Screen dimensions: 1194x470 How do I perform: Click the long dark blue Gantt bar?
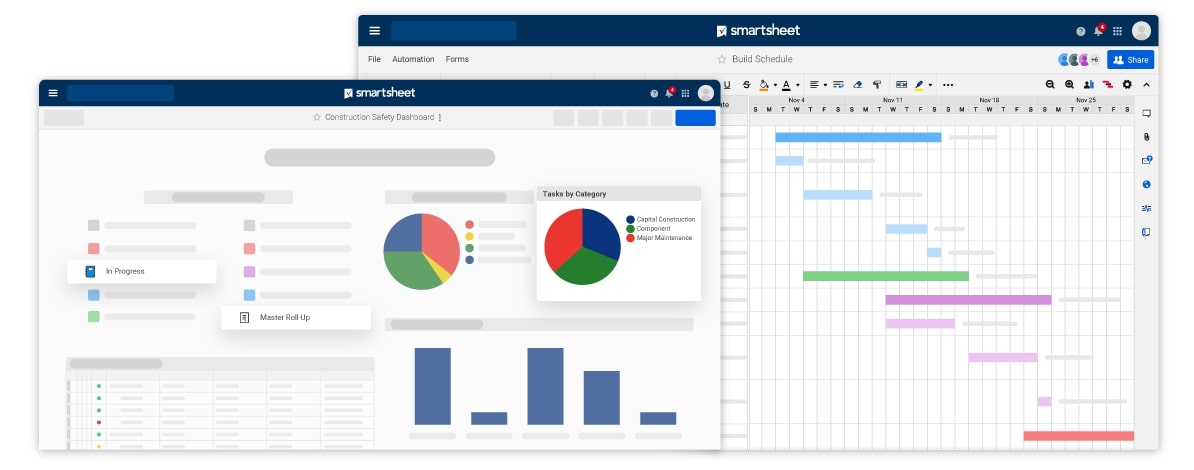pyautogui.click(x=858, y=137)
